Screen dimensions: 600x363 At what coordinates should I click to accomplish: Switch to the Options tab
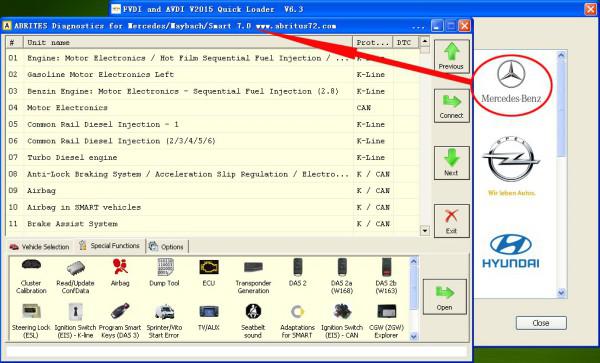(x=167, y=247)
